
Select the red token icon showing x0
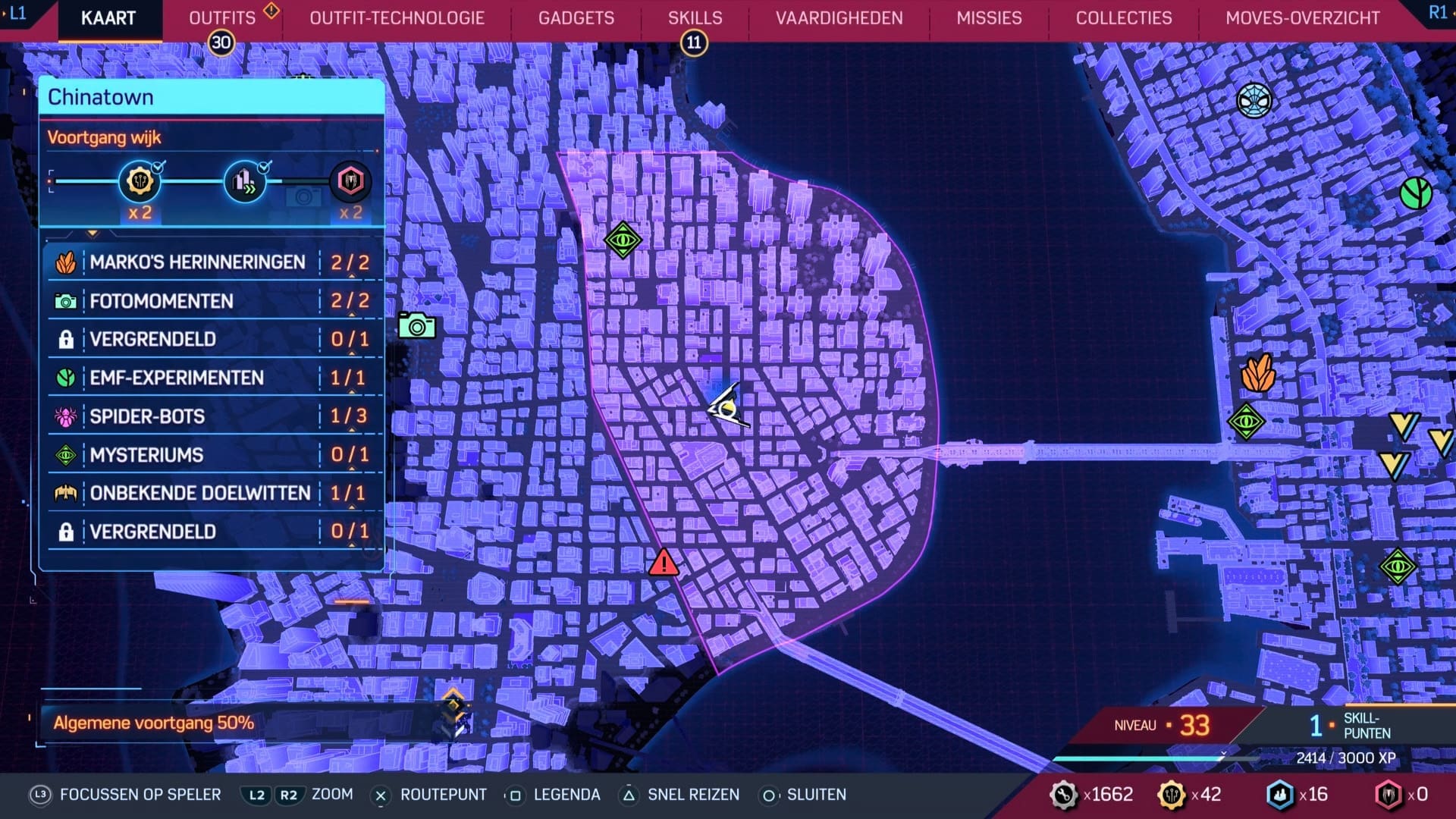[1390, 795]
